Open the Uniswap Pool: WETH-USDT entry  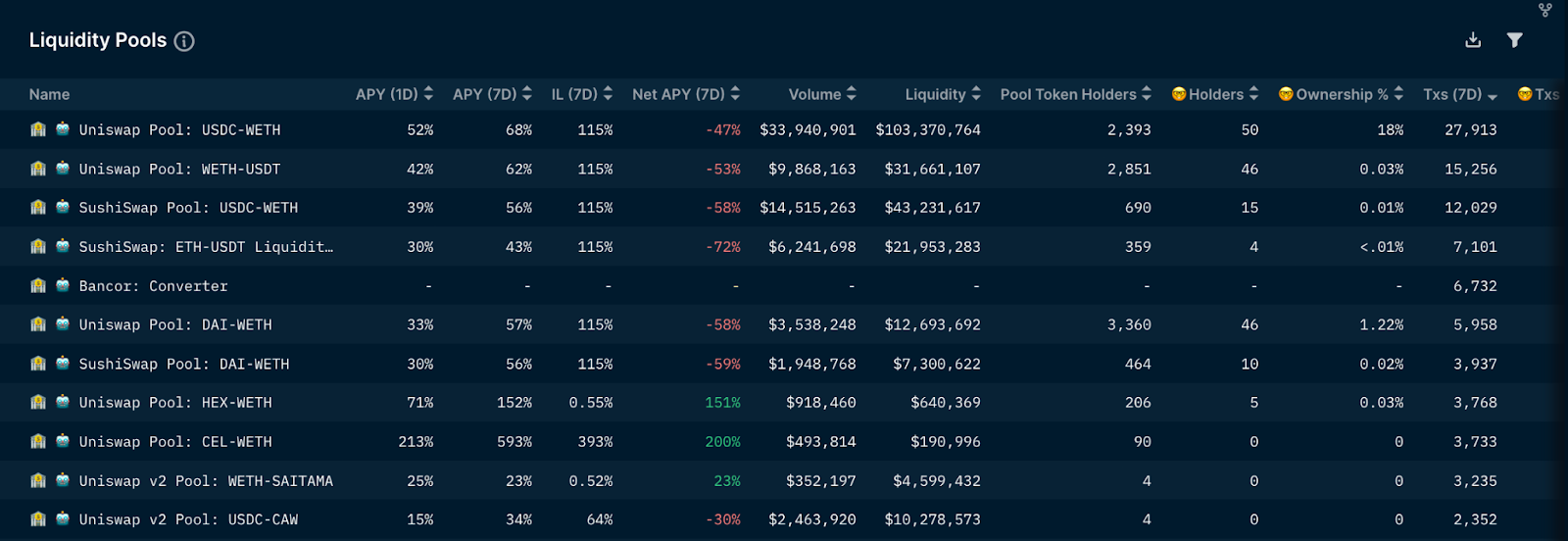(179, 169)
